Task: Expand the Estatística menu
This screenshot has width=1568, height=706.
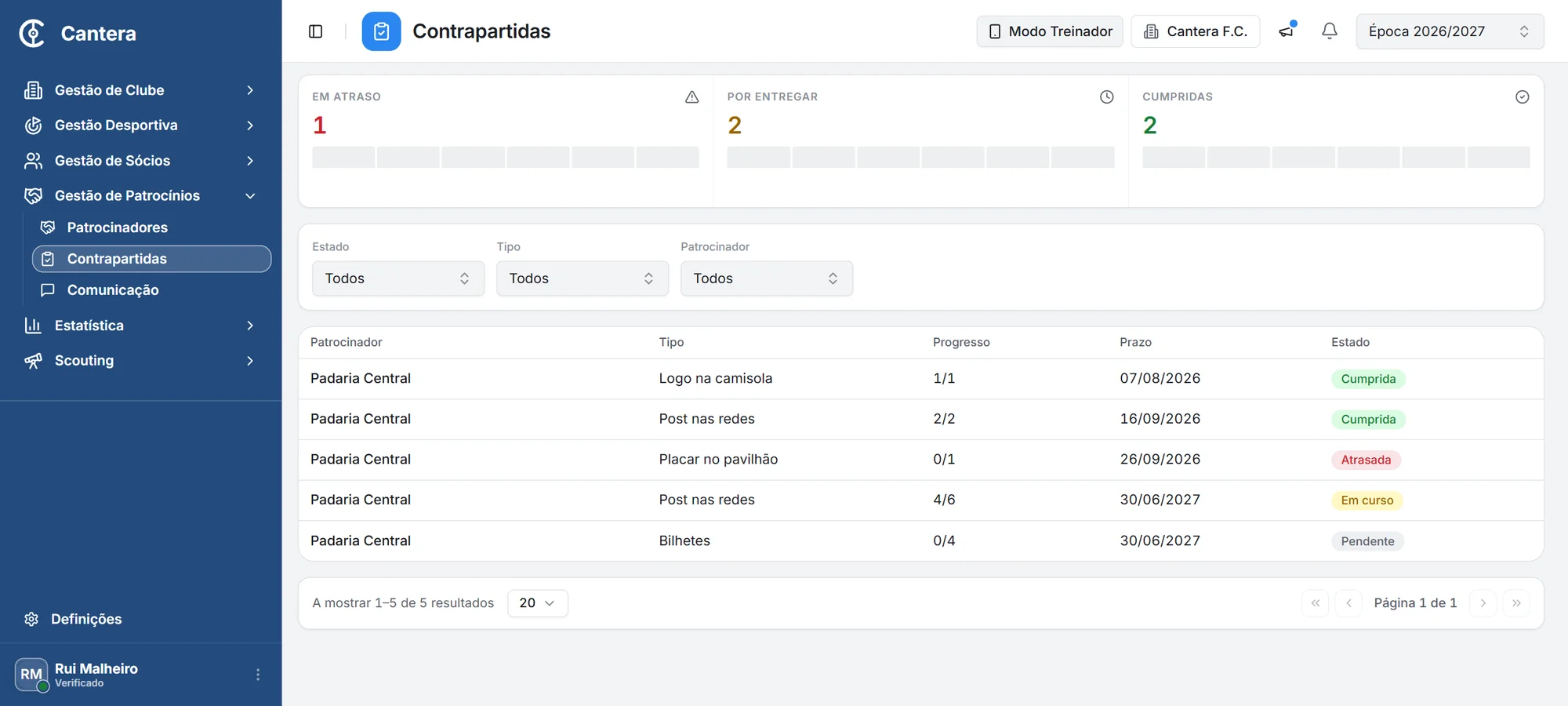Action: tap(140, 326)
